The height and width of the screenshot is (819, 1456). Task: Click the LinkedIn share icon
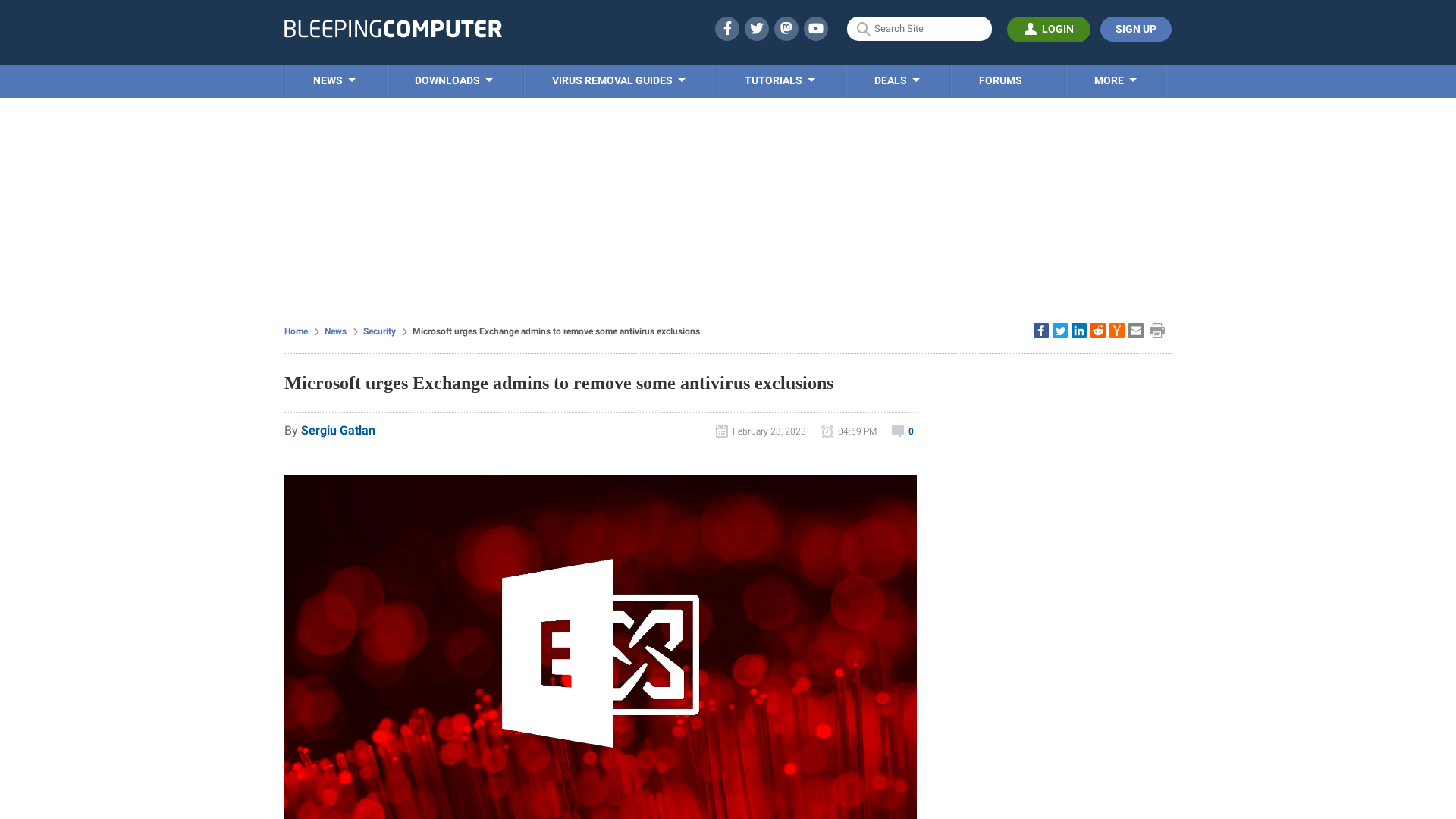1078,330
